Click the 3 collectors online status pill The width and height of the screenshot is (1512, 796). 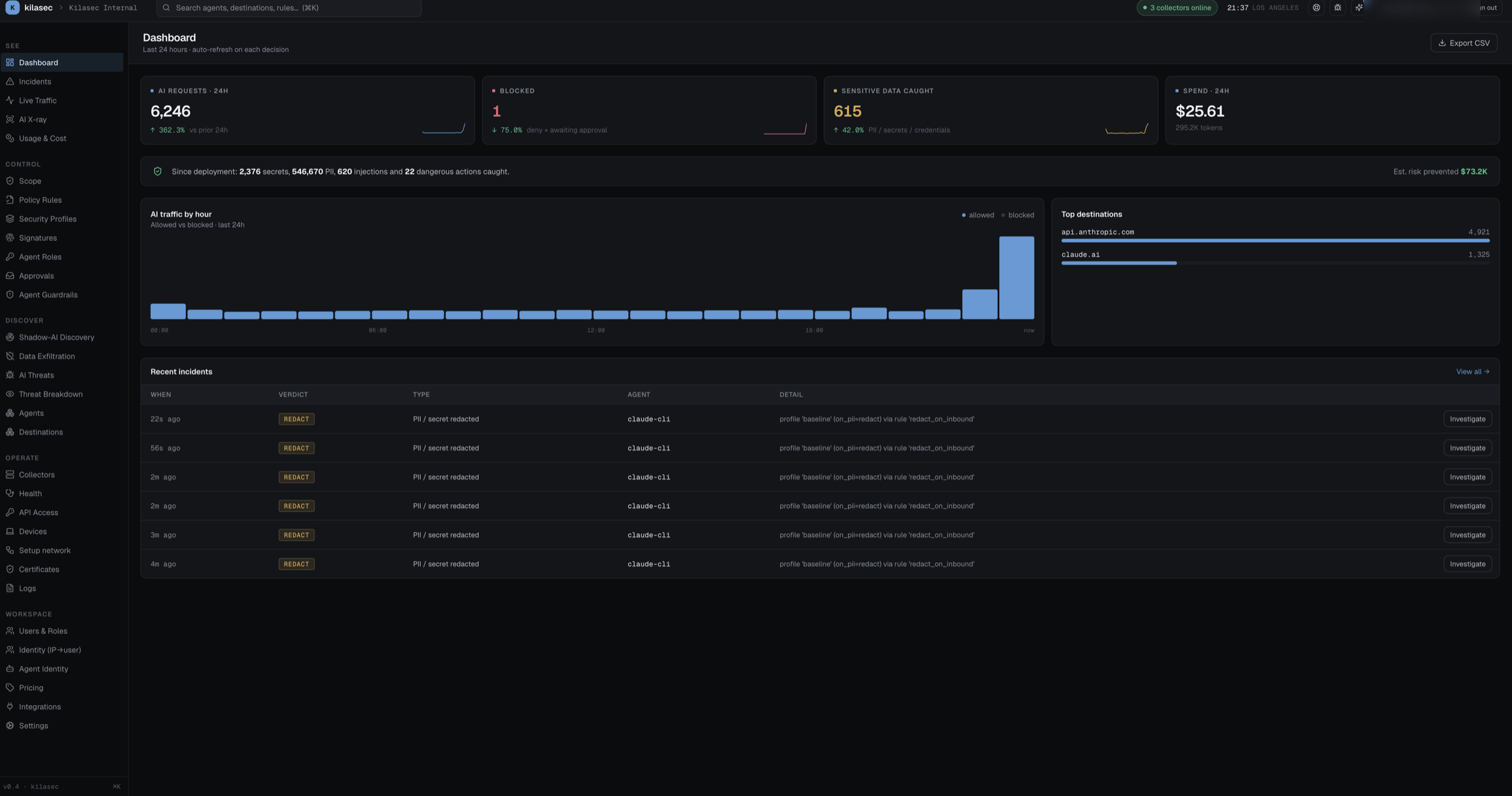1177,8
